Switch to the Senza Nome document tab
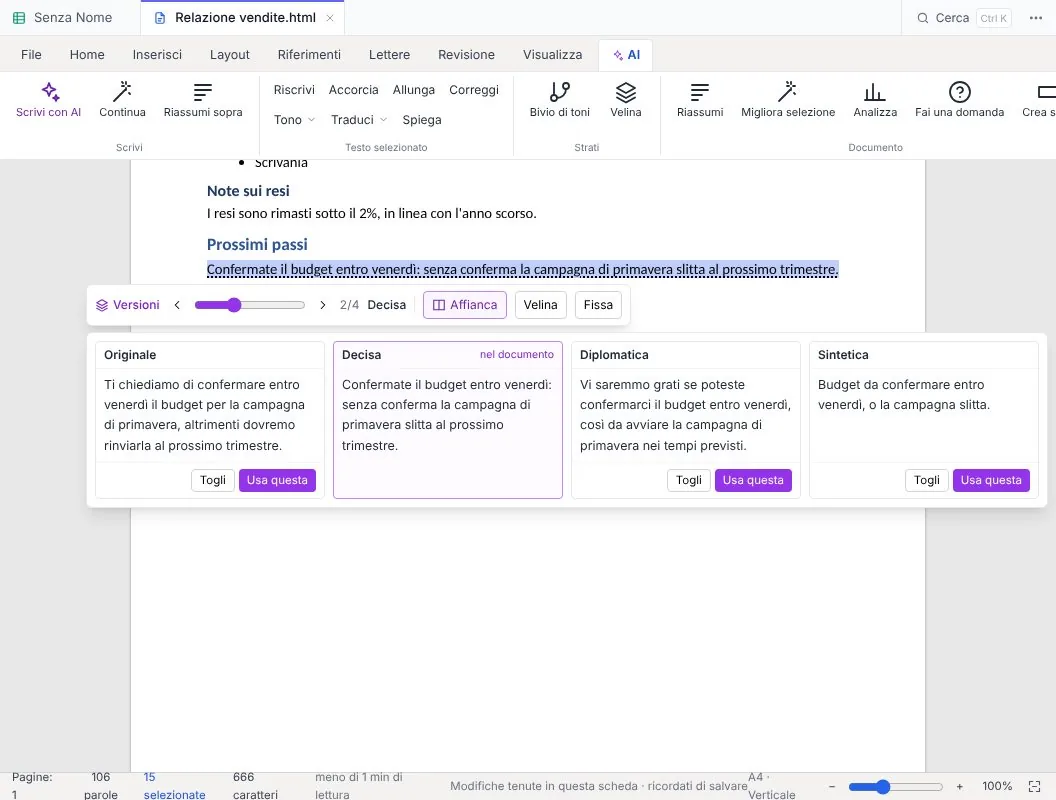Viewport: 1056px width, 800px height. pos(70,18)
